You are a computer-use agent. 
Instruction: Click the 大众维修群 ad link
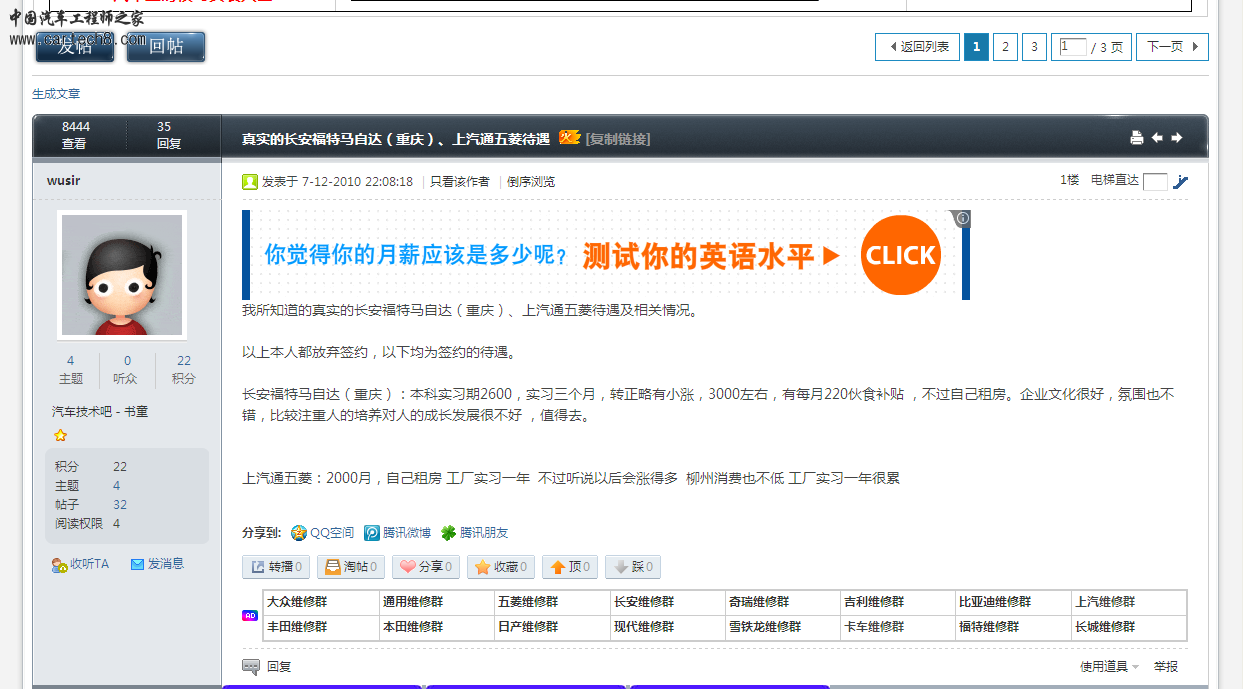coord(297,602)
